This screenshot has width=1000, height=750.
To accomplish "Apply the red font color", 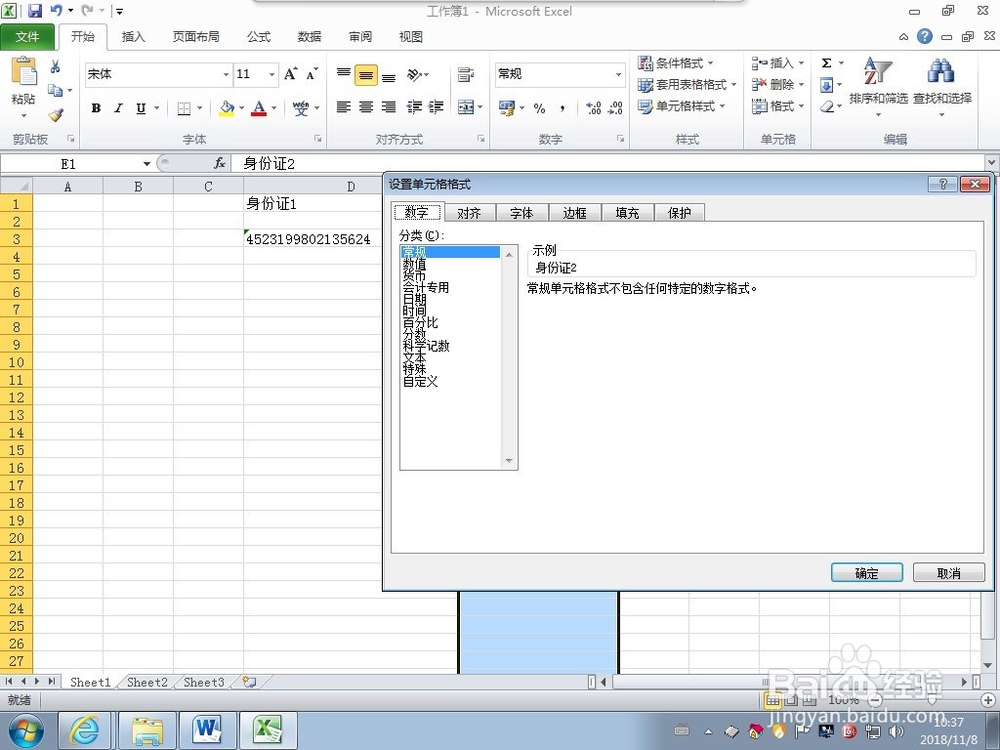I will click(259, 108).
